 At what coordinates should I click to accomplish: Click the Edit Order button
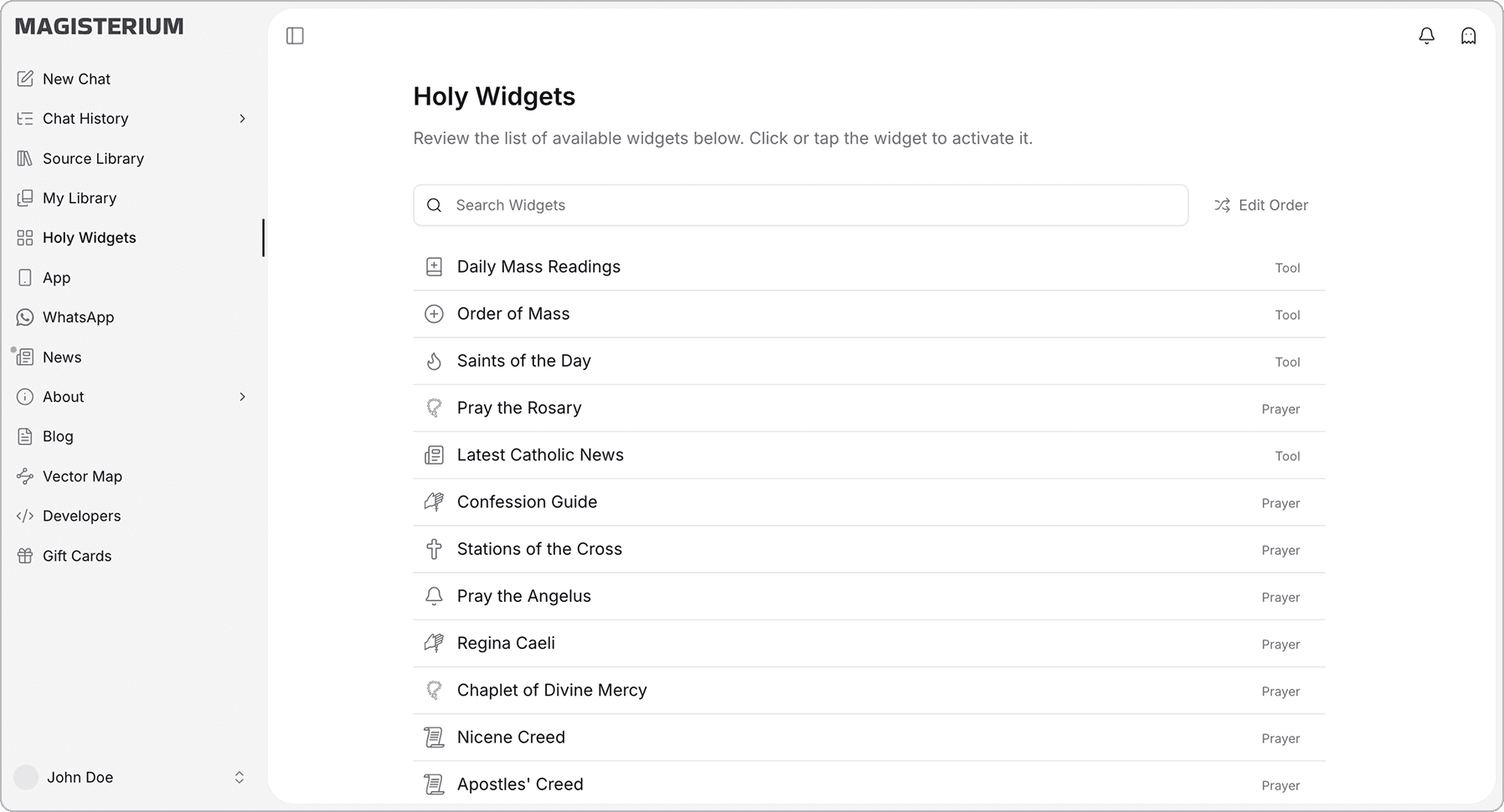point(1261,205)
